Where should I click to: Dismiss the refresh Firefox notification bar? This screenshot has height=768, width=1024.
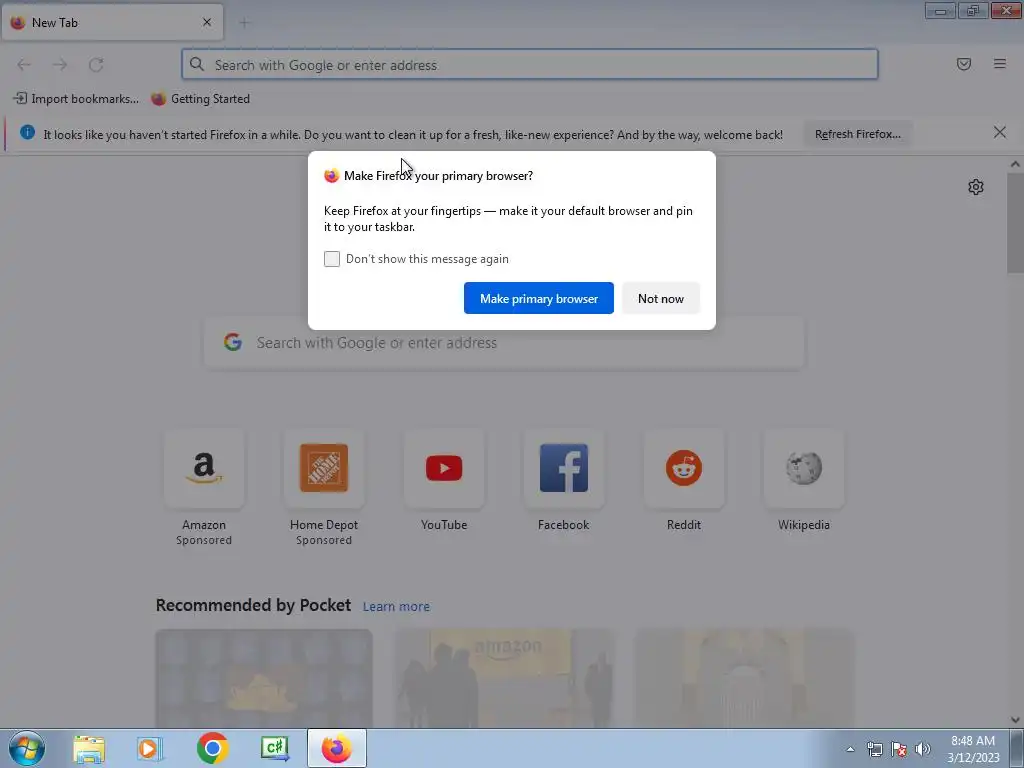tap(1000, 133)
